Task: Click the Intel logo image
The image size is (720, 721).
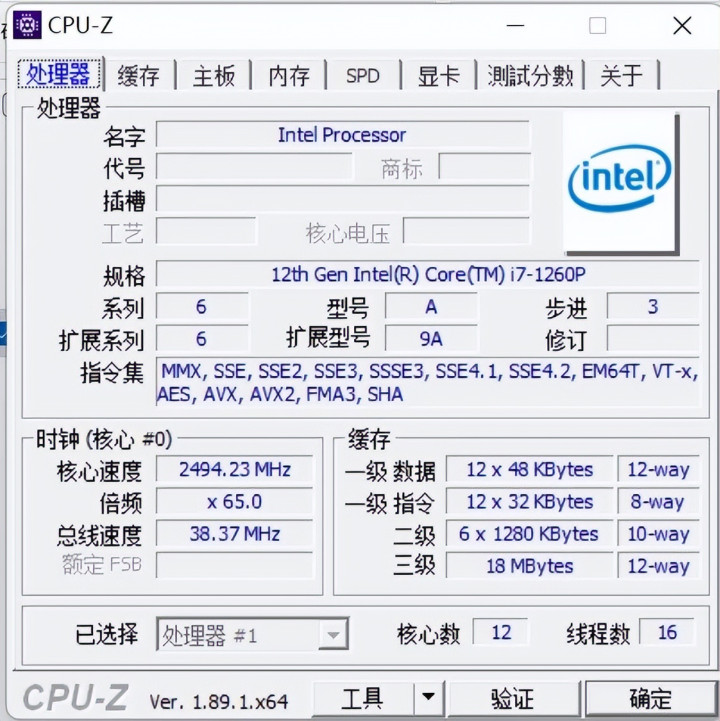Action: tap(621, 183)
